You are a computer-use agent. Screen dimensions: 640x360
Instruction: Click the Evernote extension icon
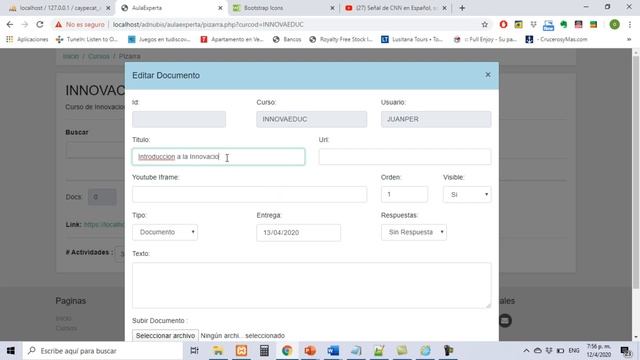point(564,24)
